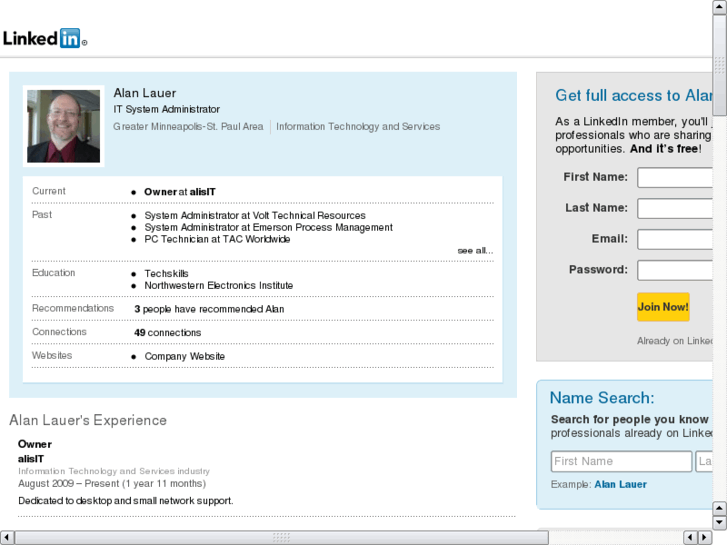Click the 'Already on LinkedIn' sign-in link
Viewport: 727px width, 545px height.
(675, 341)
